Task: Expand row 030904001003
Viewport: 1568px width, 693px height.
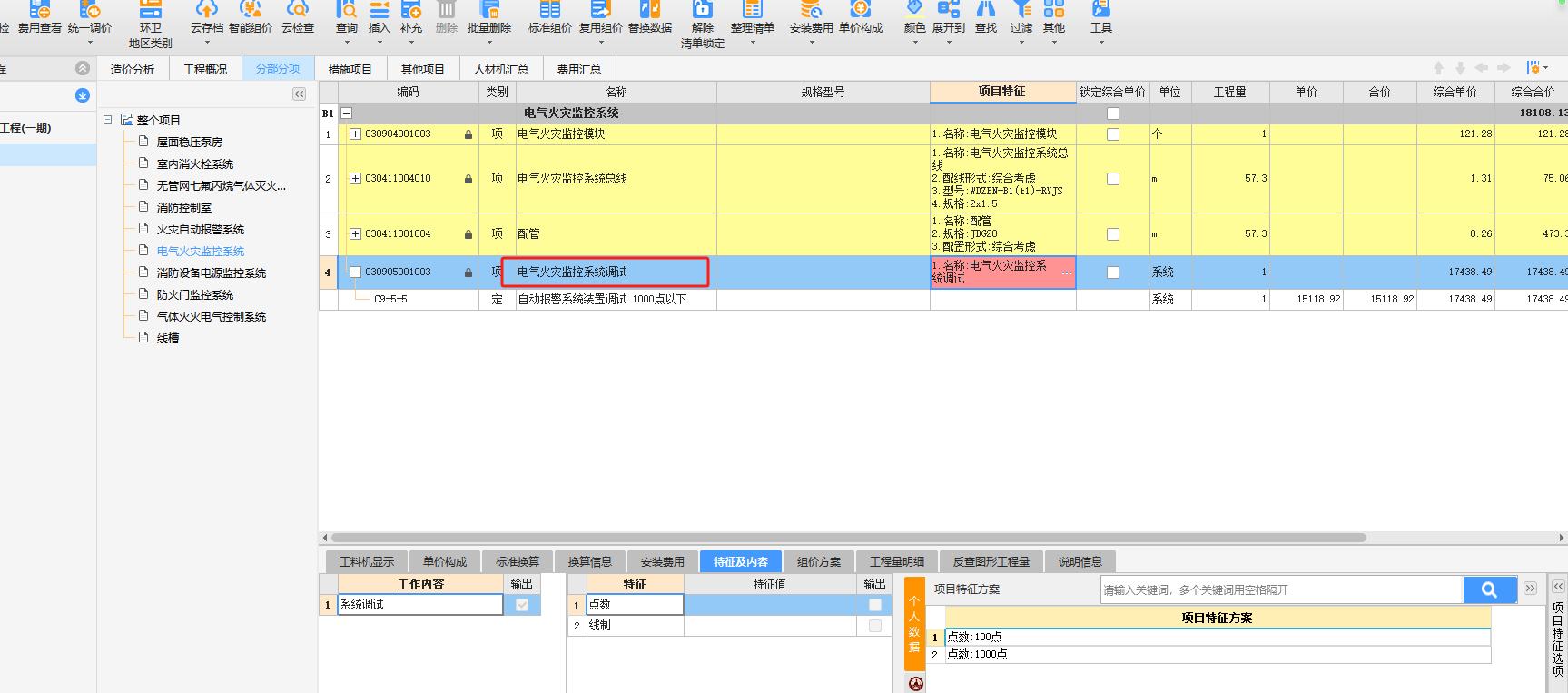Action: [355, 134]
